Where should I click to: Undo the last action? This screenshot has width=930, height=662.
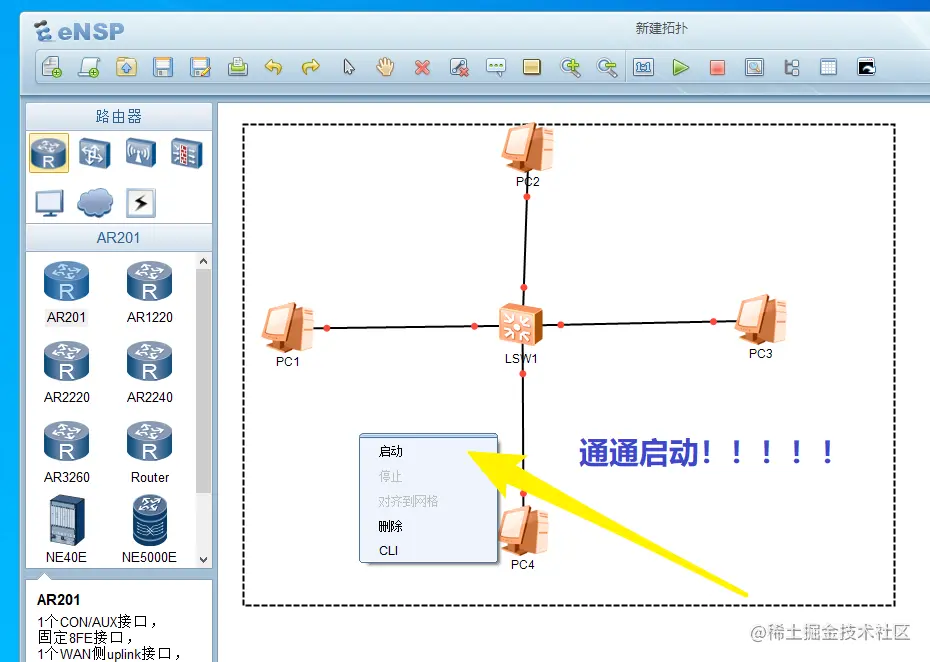[x=273, y=67]
